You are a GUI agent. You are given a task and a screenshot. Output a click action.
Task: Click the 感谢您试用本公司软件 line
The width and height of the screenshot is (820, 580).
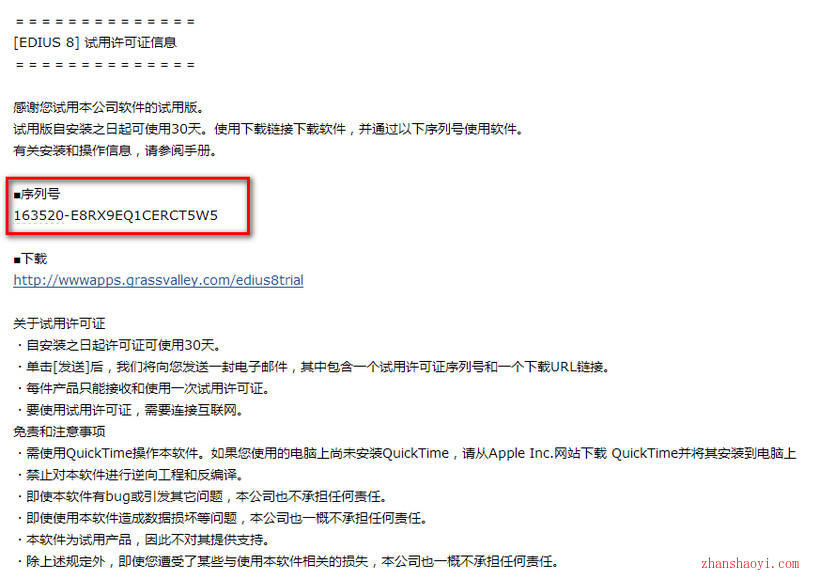pyautogui.click(x=108, y=108)
